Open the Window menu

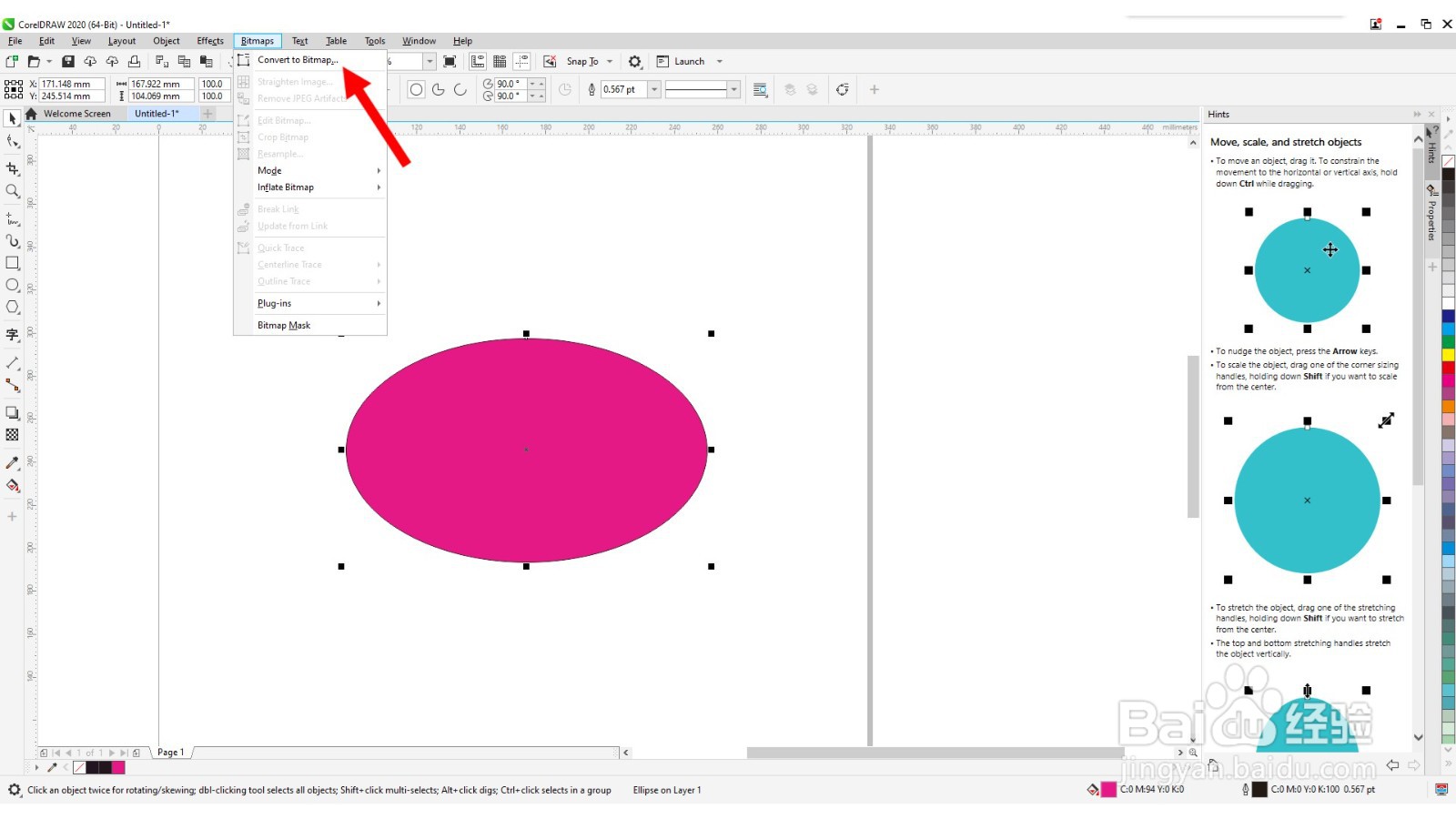419,41
